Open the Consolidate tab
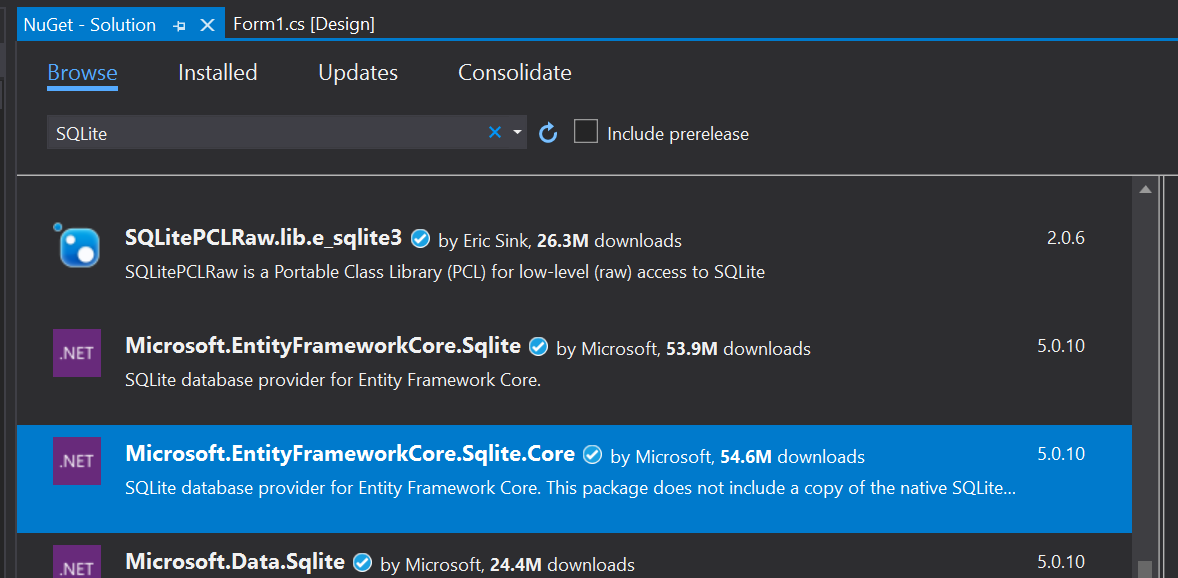The image size is (1178, 578). (515, 73)
